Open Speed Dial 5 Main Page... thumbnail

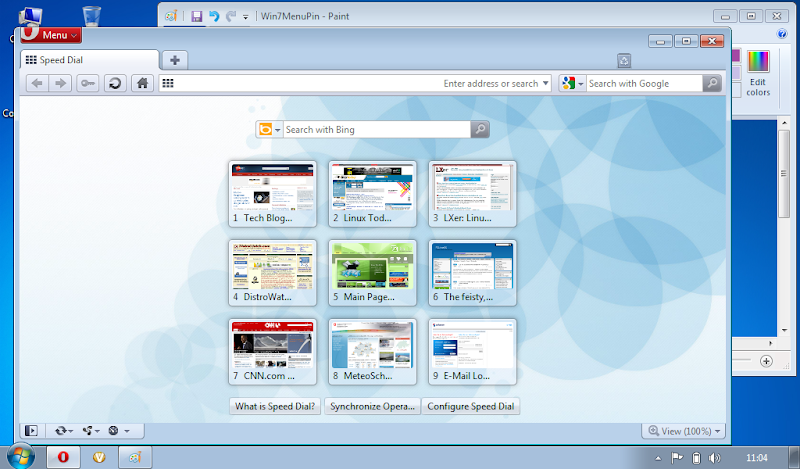tap(372, 273)
